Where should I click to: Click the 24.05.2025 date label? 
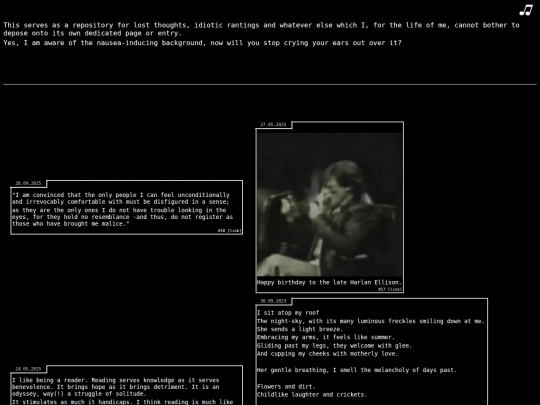click(28, 369)
